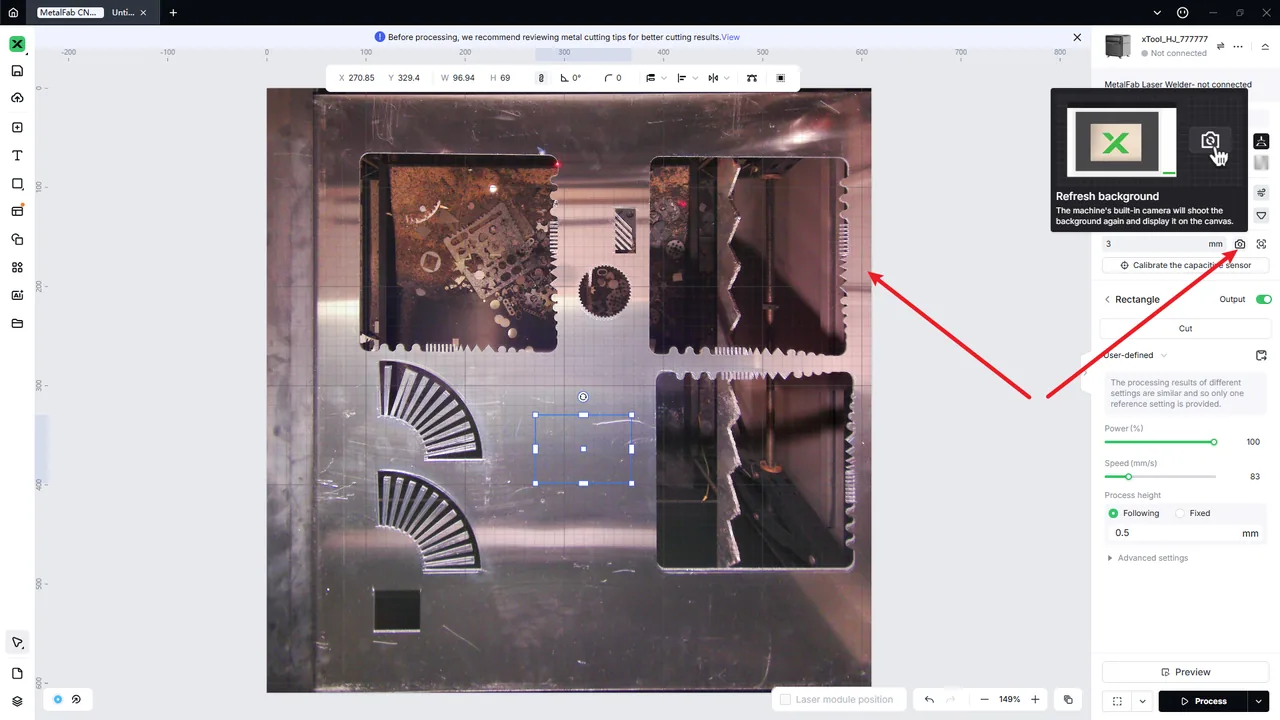Viewport: 1280px width, 720px height.
Task: Click the blue view mode circle icon
Action: click(58, 699)
